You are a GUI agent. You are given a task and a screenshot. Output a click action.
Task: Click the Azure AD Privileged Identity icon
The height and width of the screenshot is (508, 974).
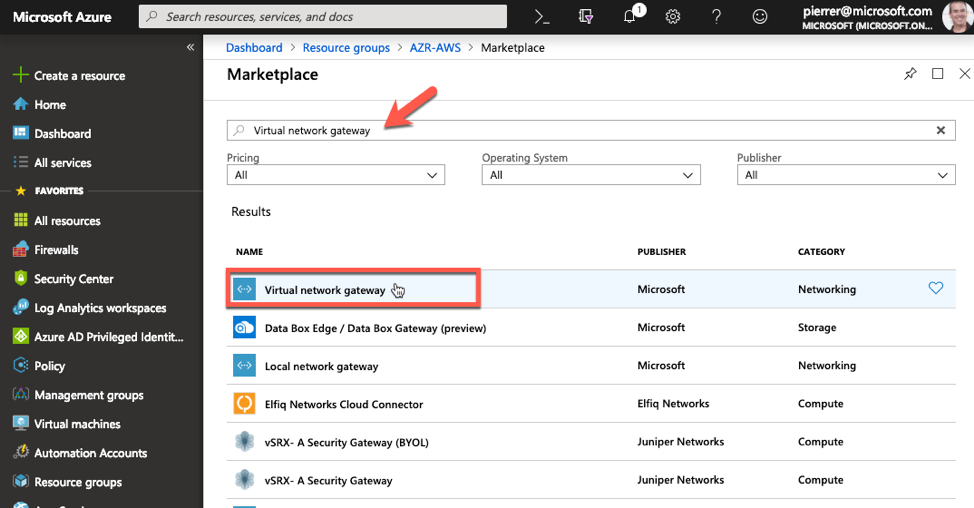point(20,337)
